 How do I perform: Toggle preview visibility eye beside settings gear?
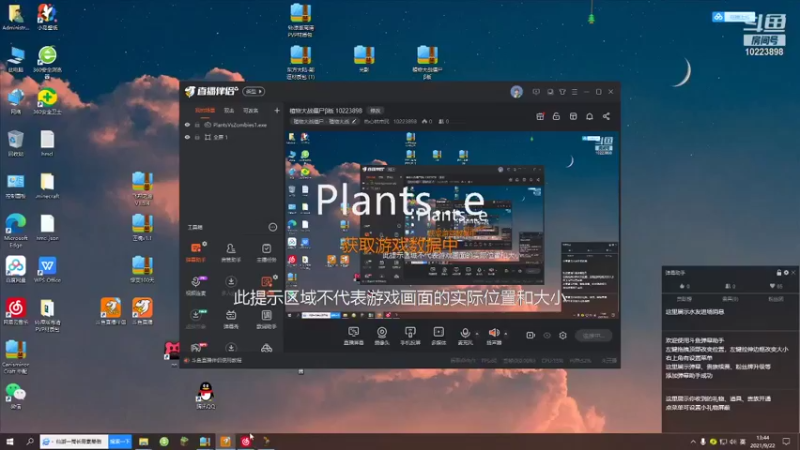coord(547,335)
